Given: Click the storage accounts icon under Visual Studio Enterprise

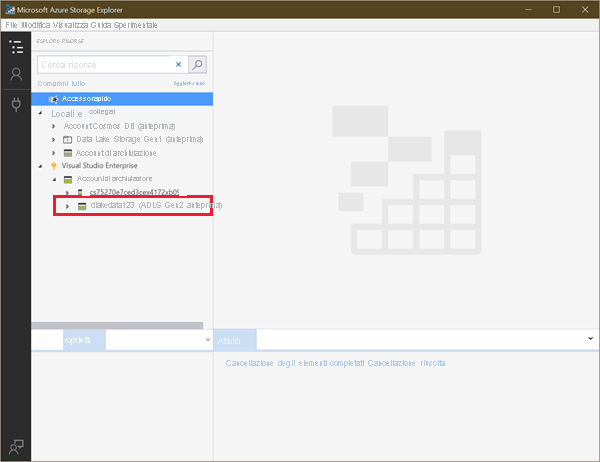Looking at the screenshot, I should 68,179.
